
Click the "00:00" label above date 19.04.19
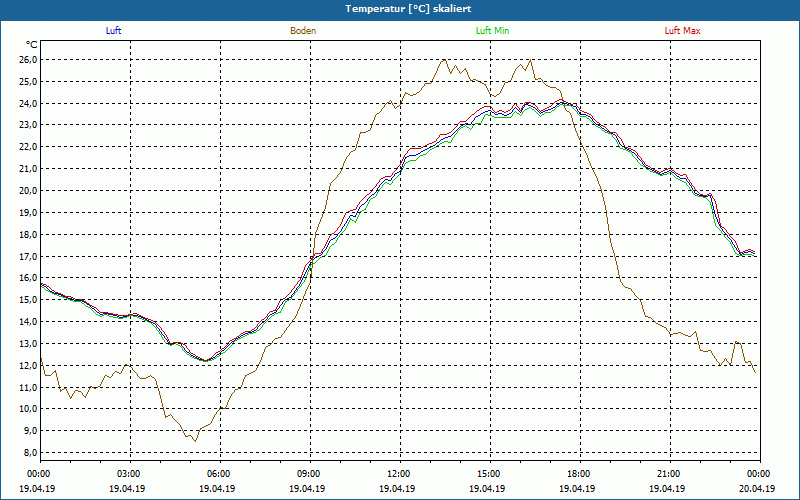(x=38, y=474)
